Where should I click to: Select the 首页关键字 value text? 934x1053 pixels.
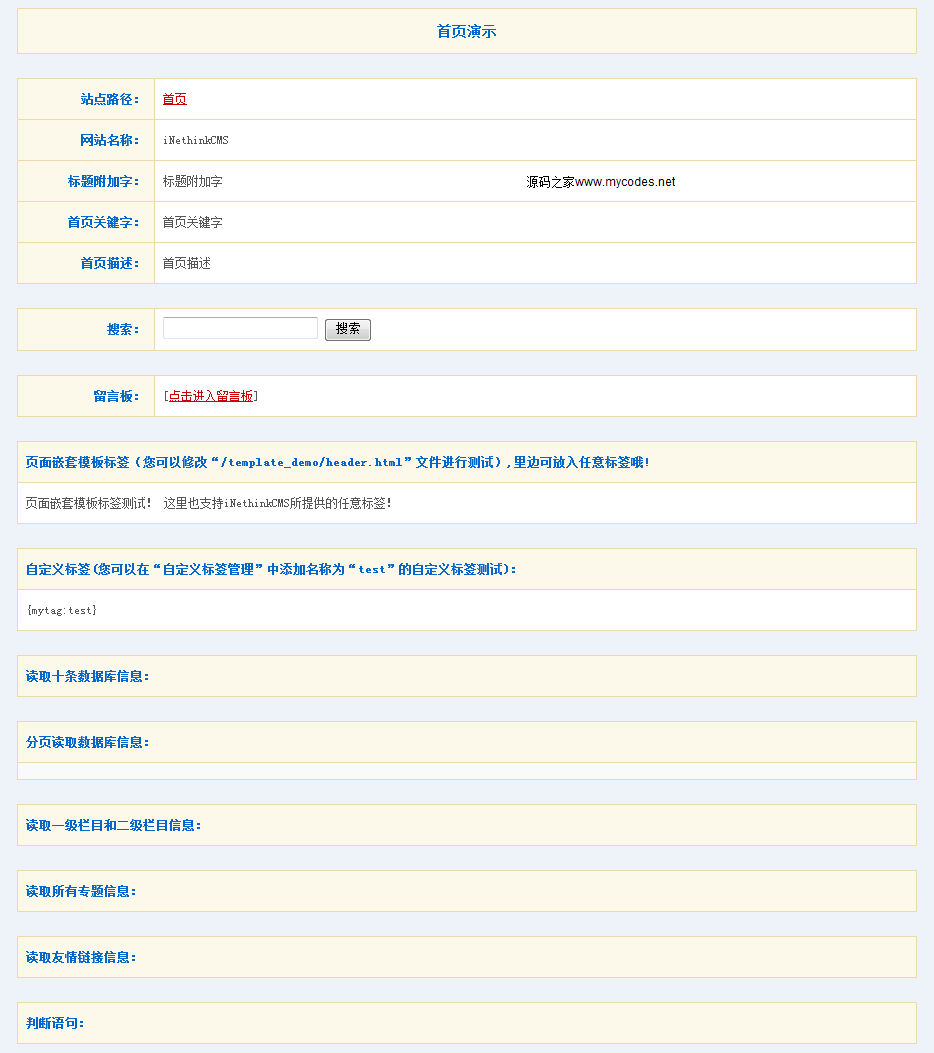(x=193, y=222)
